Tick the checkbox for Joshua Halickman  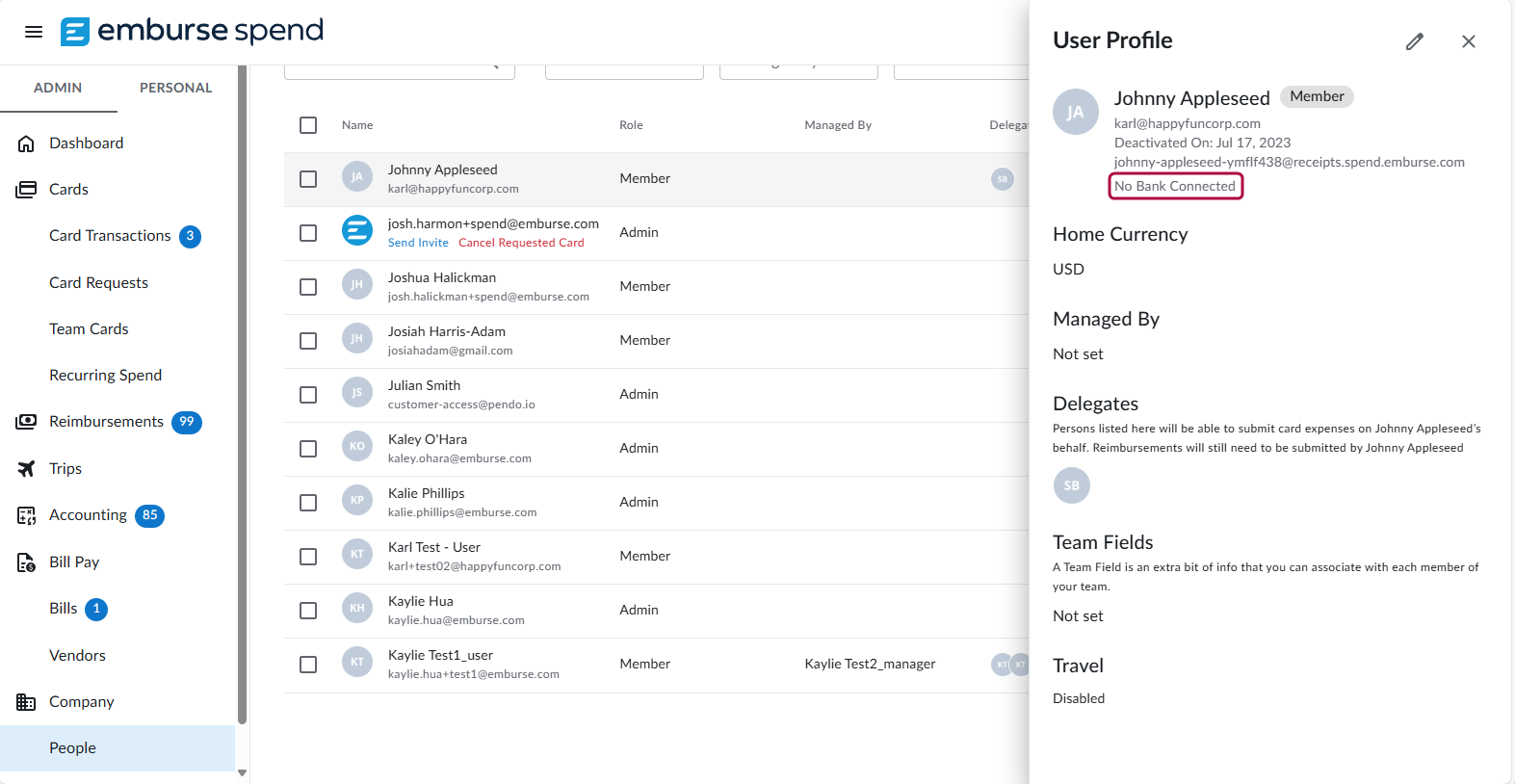tap(308, 287)
